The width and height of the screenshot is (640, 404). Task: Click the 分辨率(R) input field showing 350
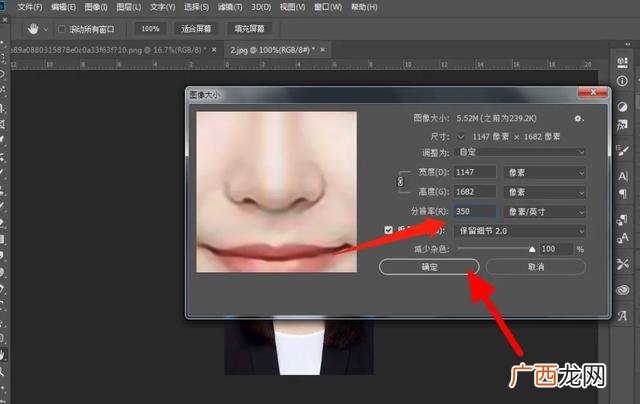coord(475,211)
